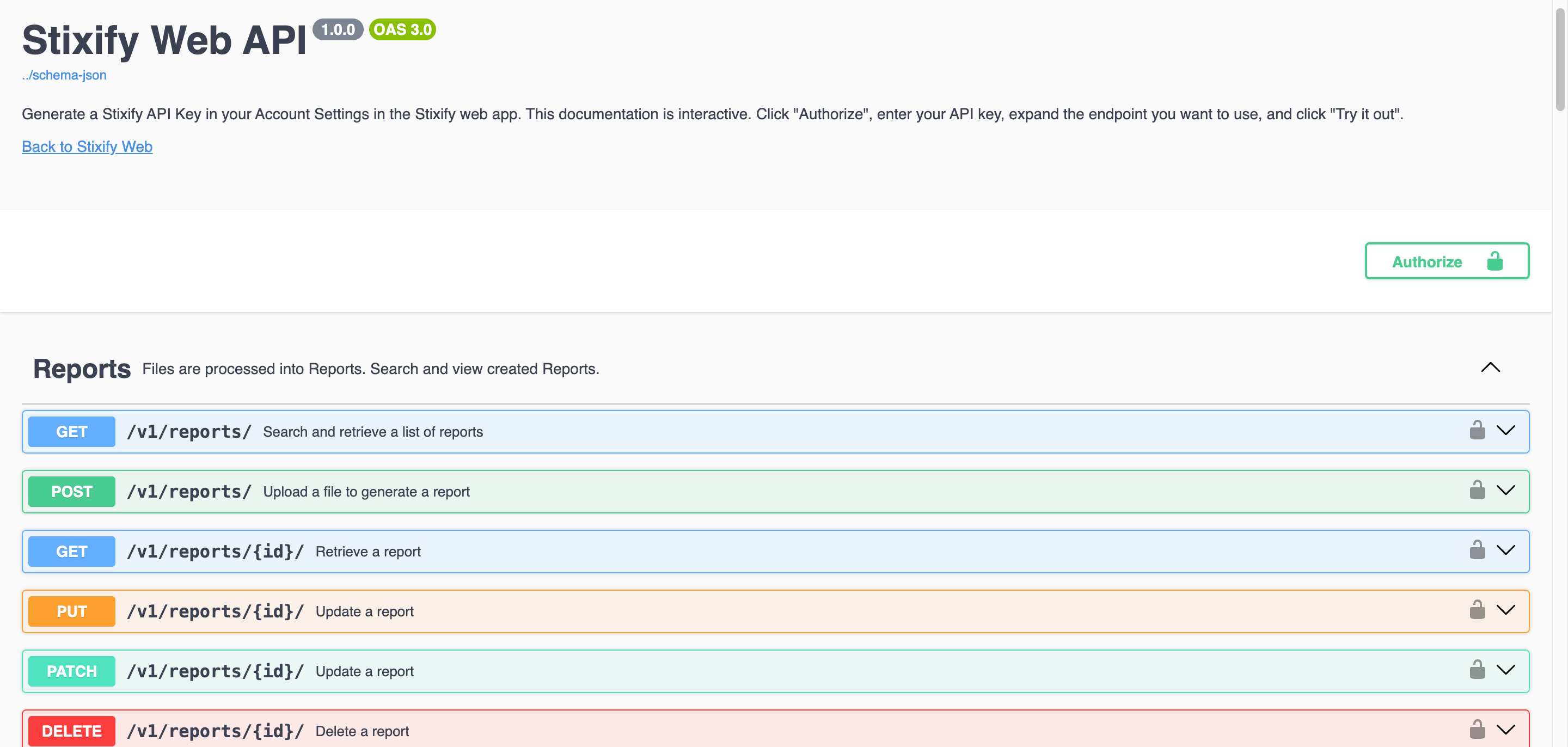1568x747 pixels.
Task: Open the GET method label for Retrieve a report
Action: [72, 552]
